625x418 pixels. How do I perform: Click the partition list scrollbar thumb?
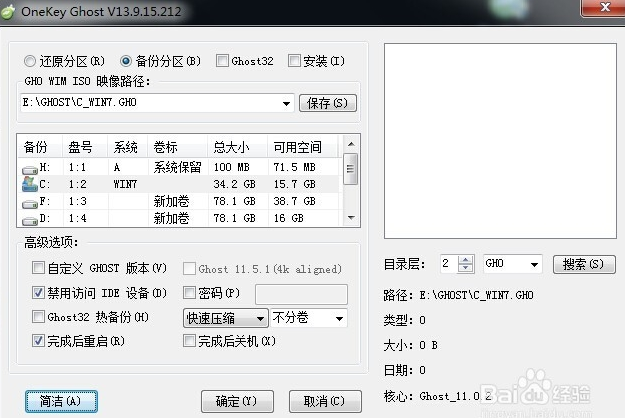tap(351, 169)
